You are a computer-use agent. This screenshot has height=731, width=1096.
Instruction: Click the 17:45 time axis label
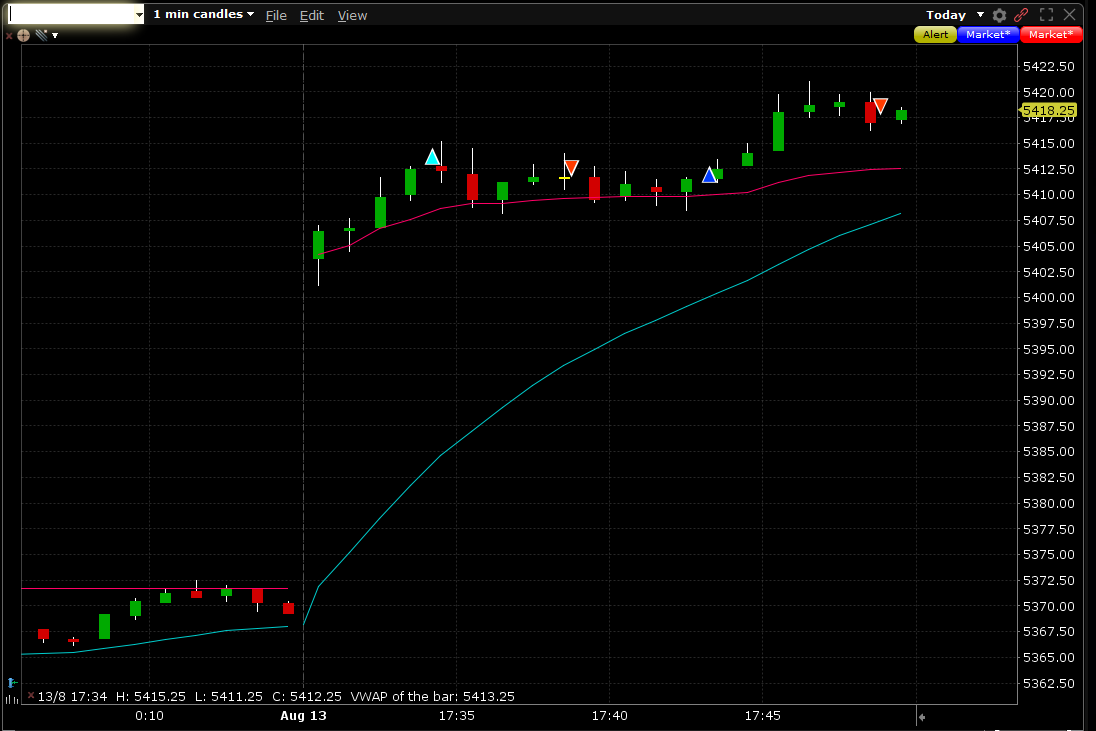coord(763,716)
